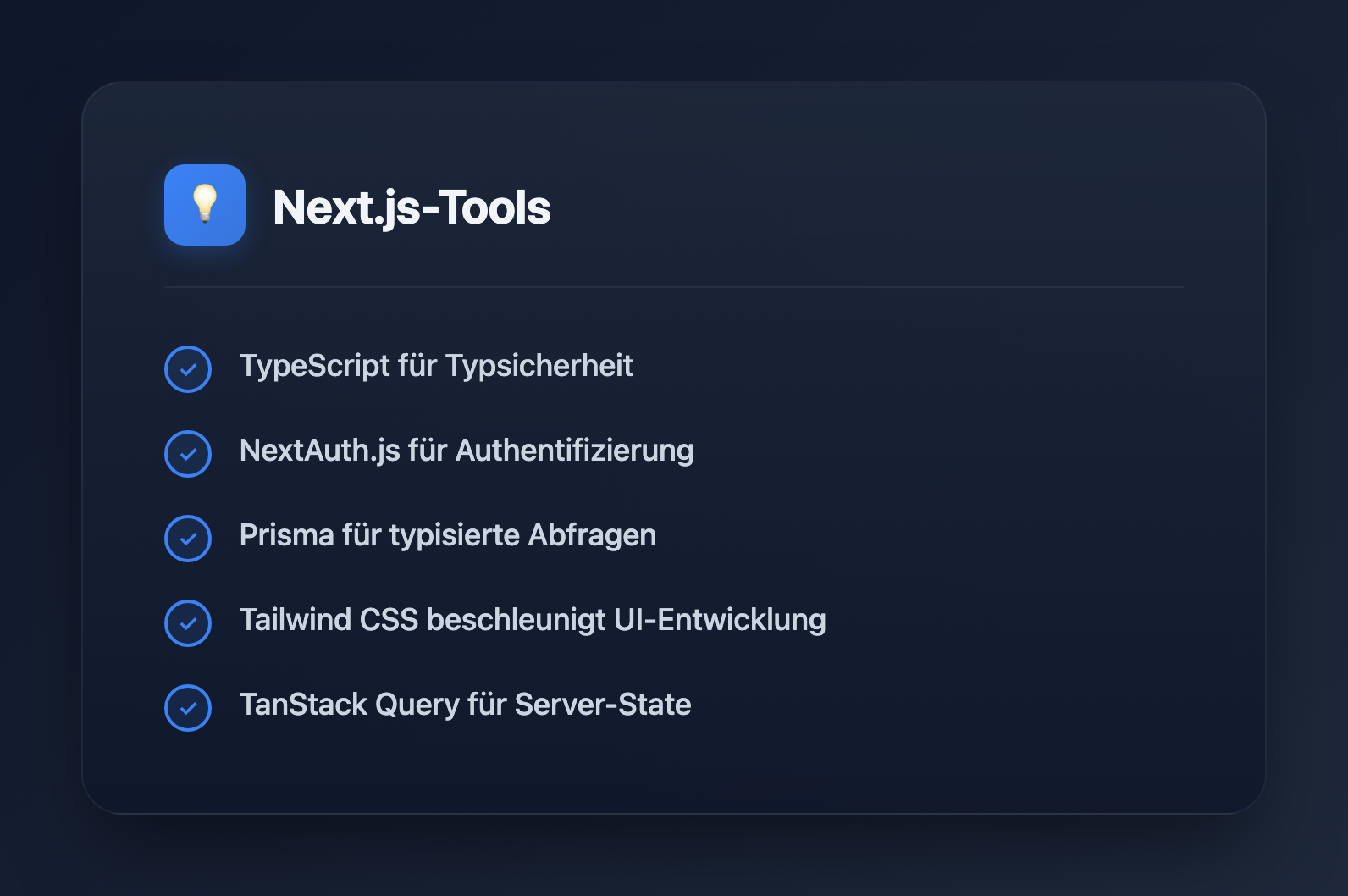Viewport: 1348px width, 896px height.
Task: Select the text 'TypeScript für Typsicherheit'
Action: pyautogui.click(x=436, y=366)
